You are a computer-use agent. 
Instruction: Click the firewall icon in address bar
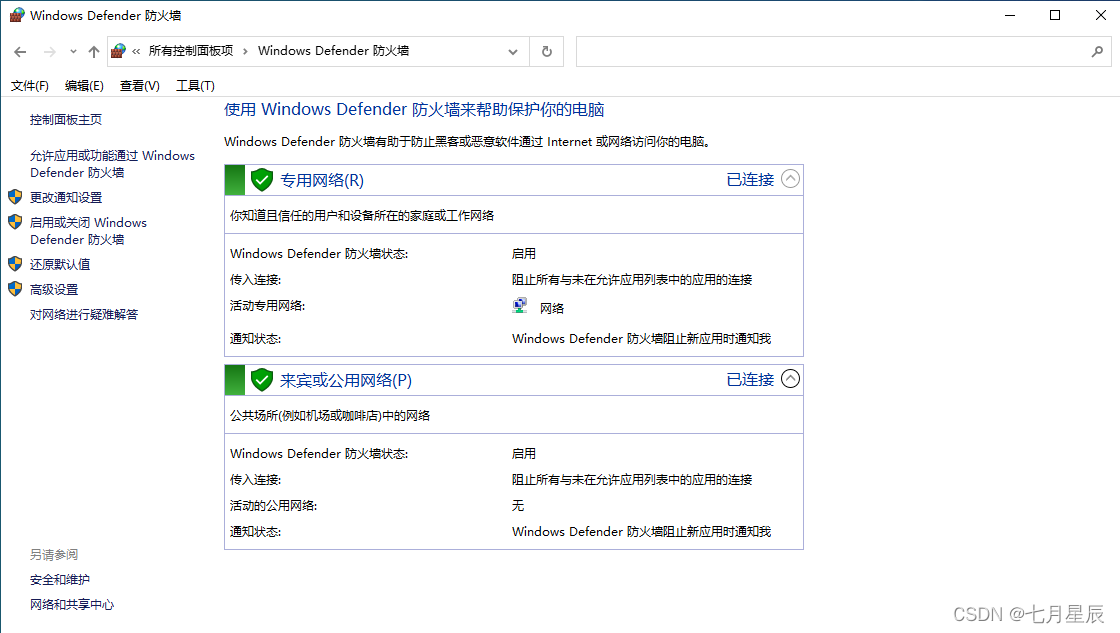pyautogui.click(x=119, y=51)
